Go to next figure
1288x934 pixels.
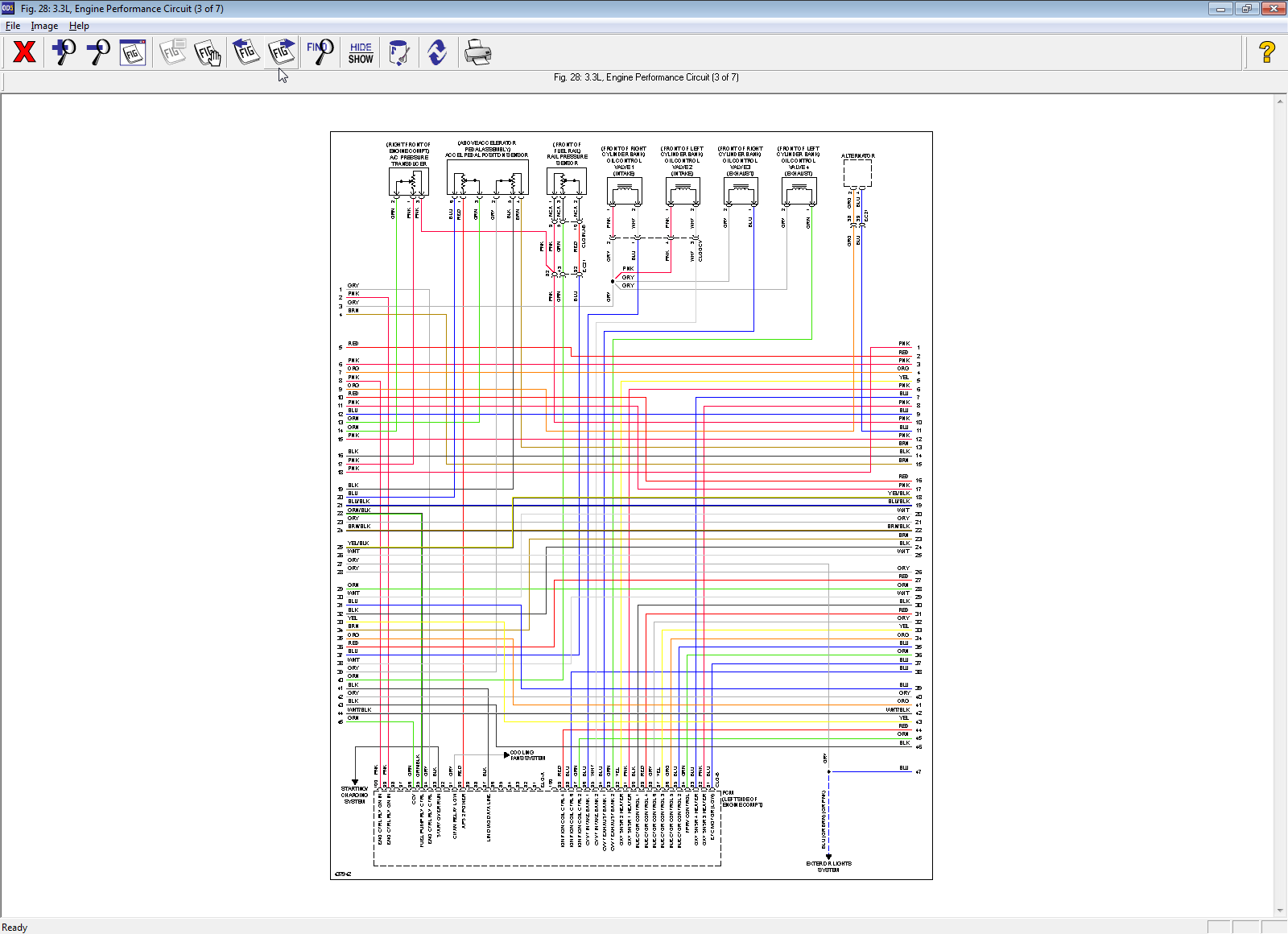coord(282,52)
